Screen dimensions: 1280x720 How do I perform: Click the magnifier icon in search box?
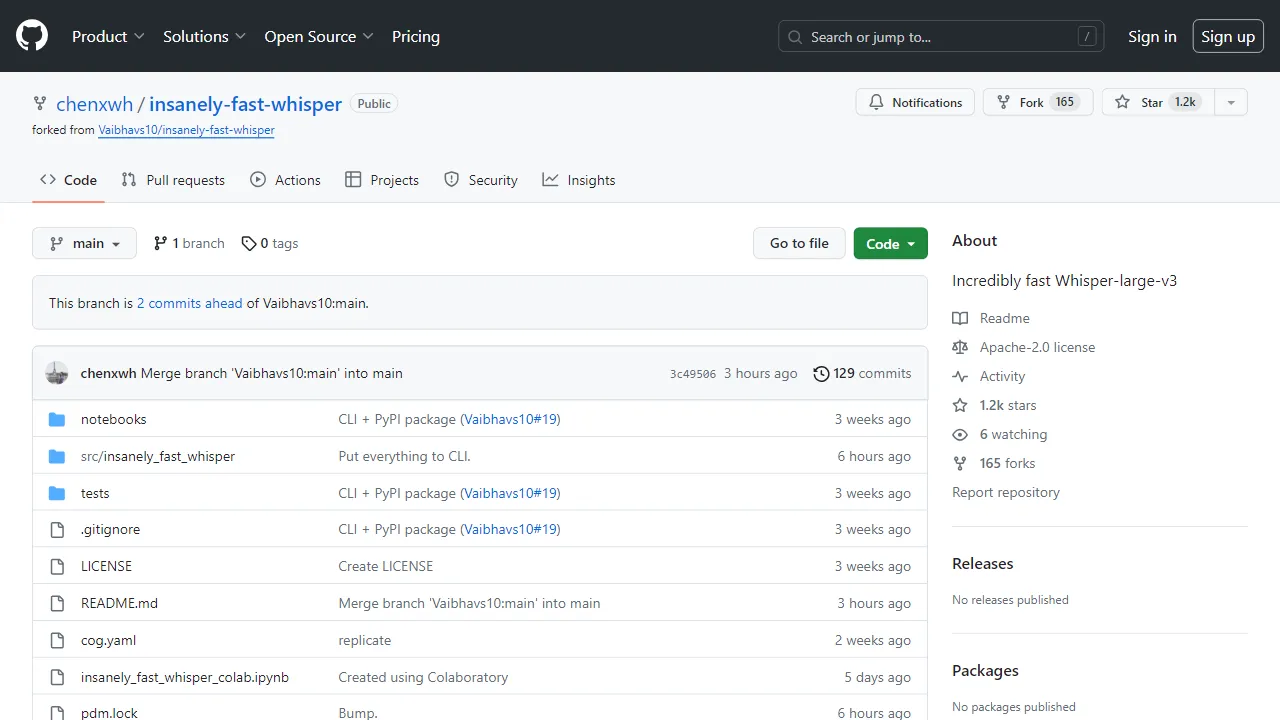[x=795, y=37]
